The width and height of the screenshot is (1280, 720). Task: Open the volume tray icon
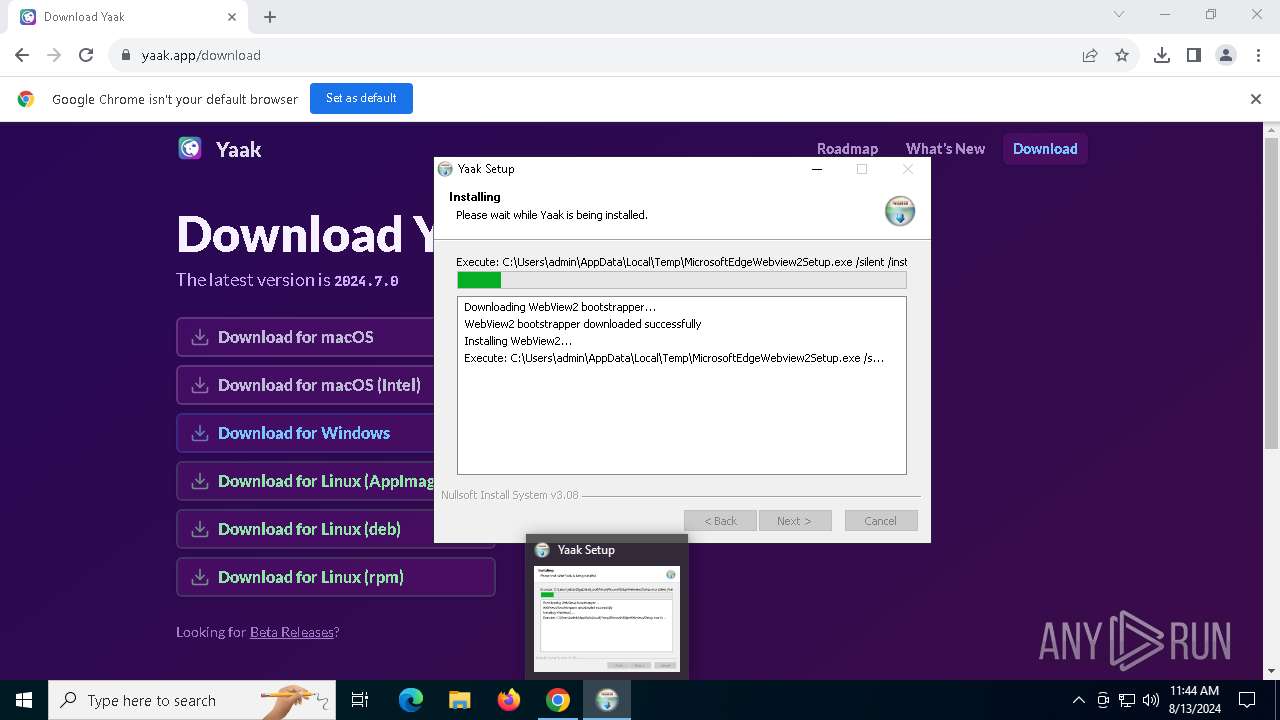1151,700
